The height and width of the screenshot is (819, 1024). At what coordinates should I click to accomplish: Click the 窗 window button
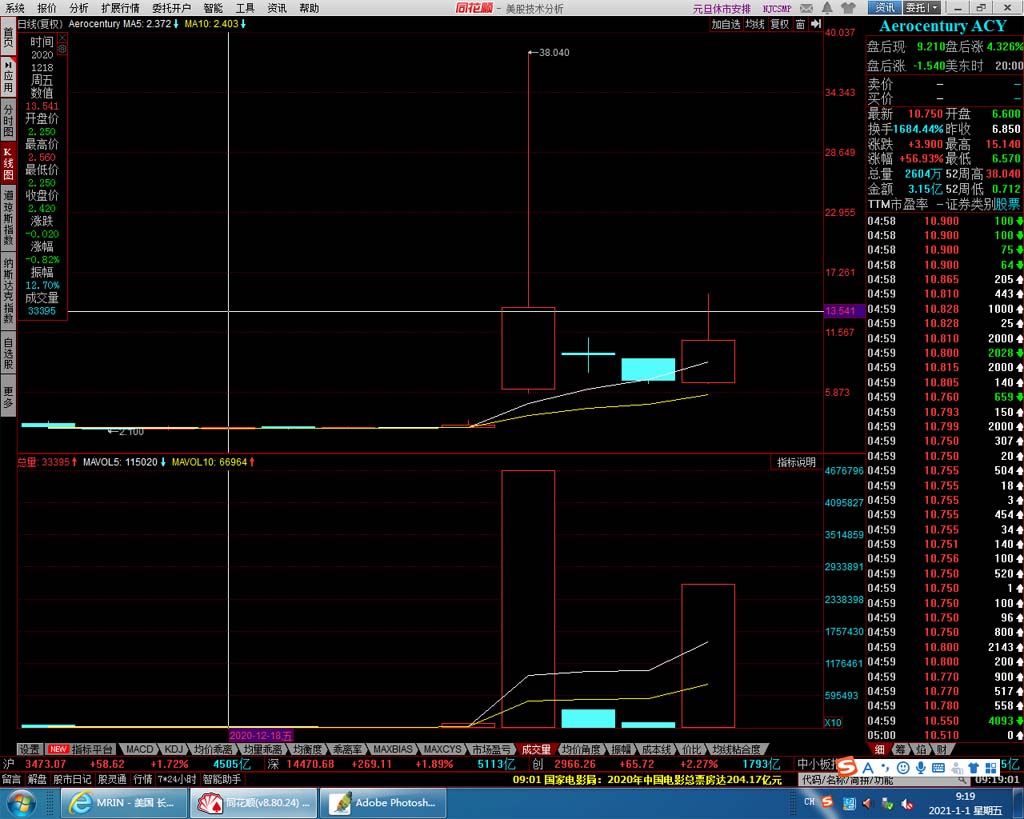point(801,24)
